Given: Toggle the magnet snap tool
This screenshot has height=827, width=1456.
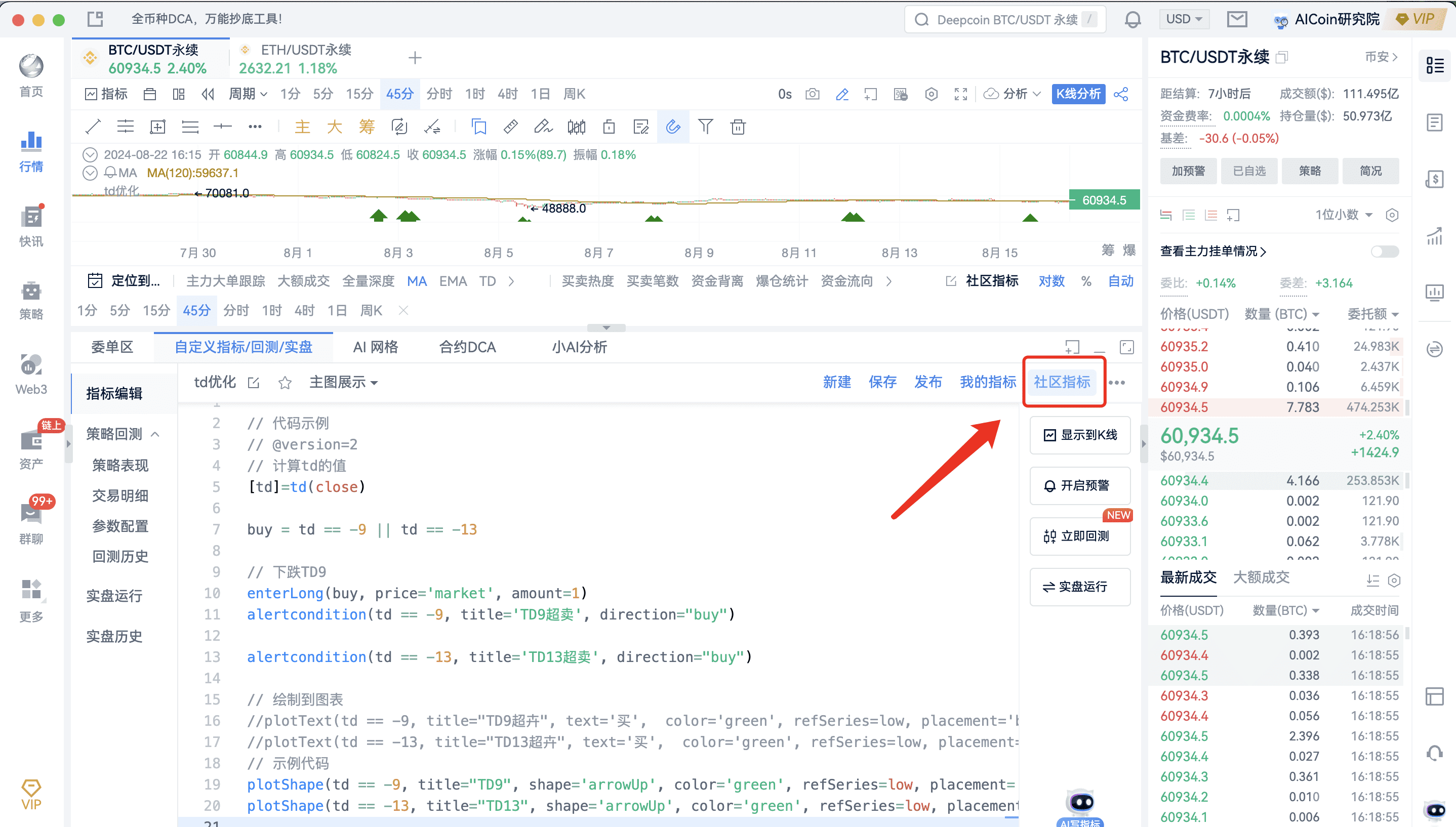Looking at the screenshot, I should click(673, 126).
